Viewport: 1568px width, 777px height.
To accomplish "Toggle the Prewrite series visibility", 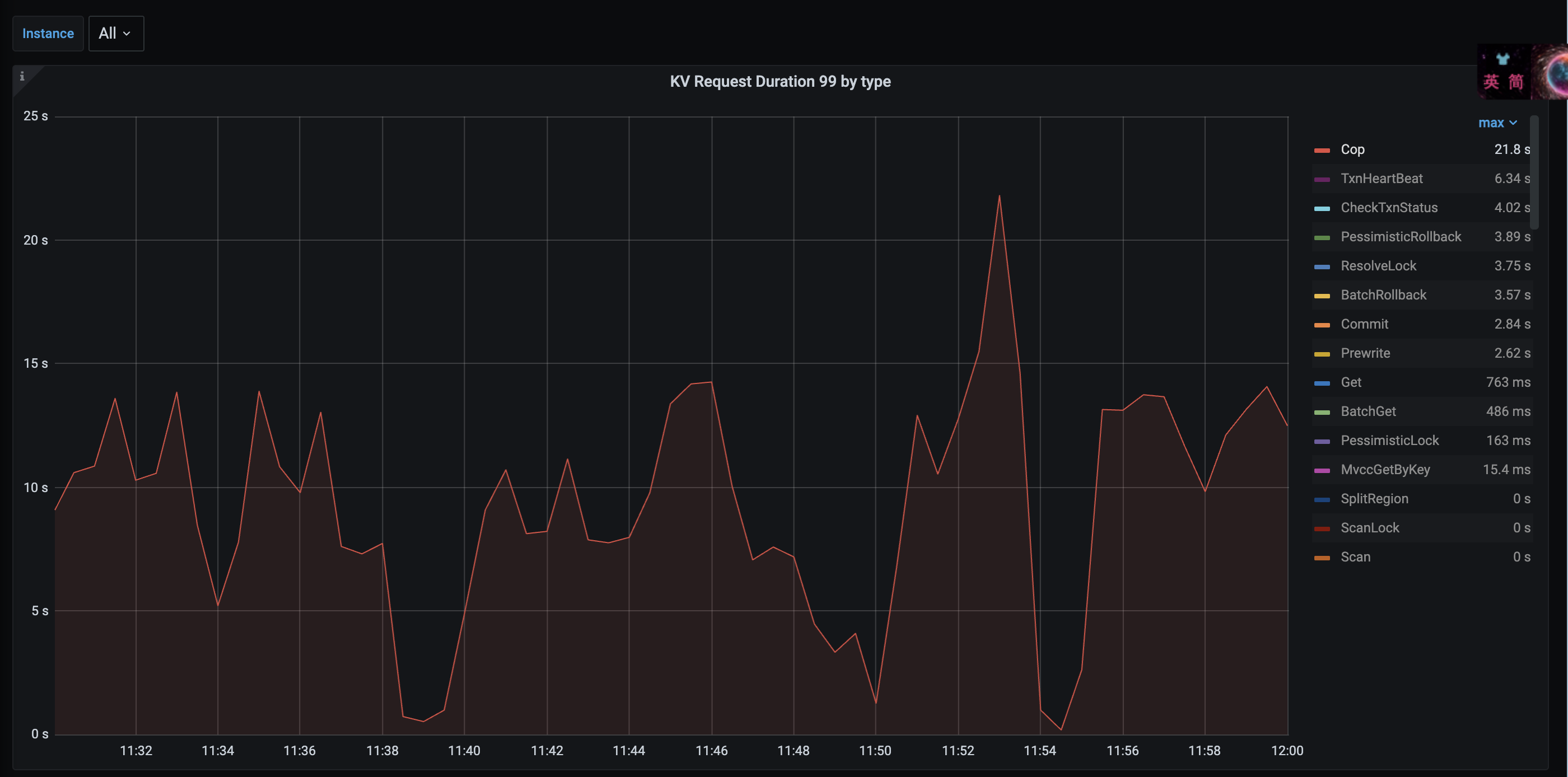I will click(x=1365, y=353).
